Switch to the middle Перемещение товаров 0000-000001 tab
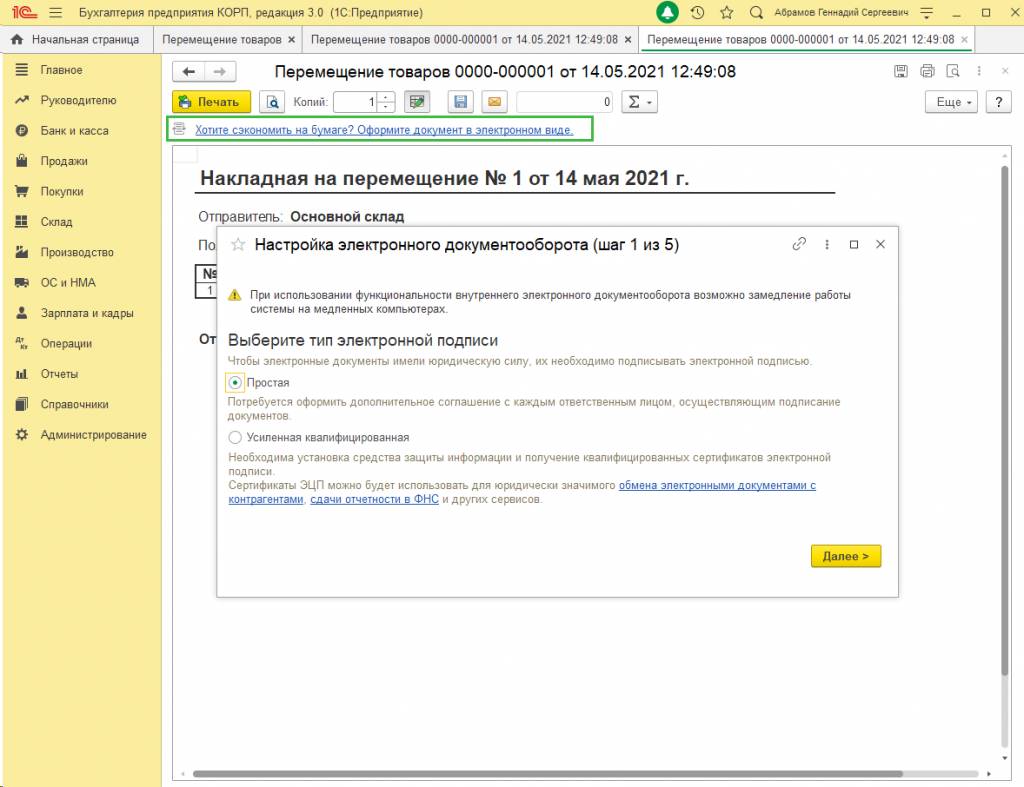The height and width of the screenshot is (787, 1024). coord(464,39)
